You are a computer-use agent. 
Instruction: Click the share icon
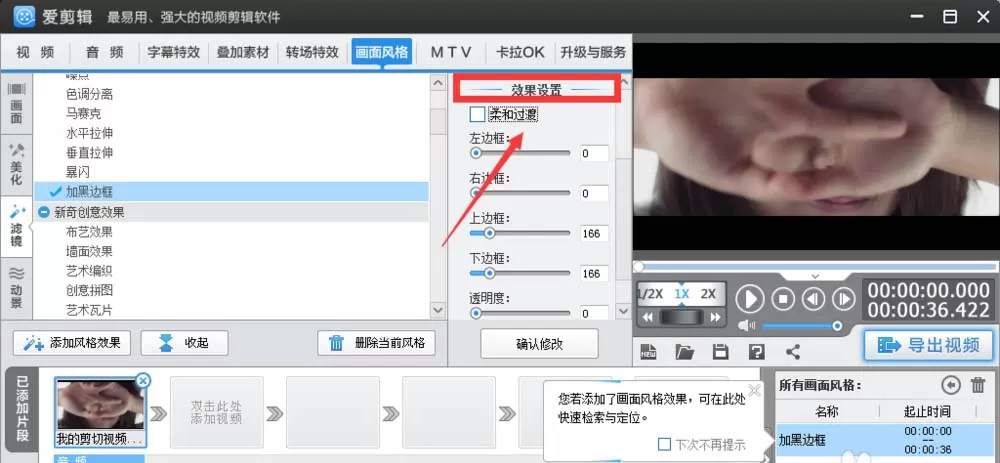pos(793,351)
